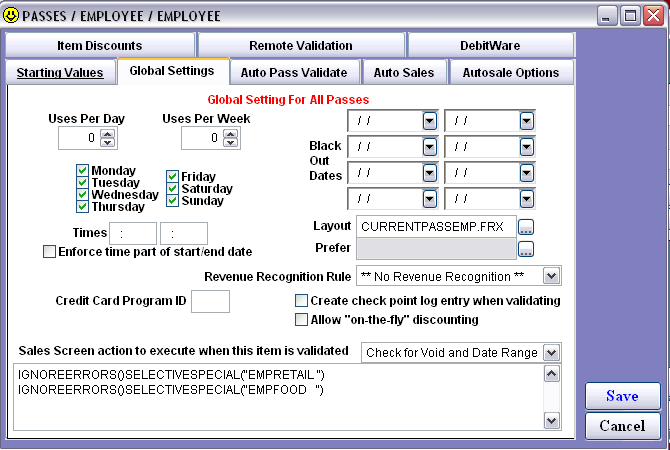Click the Cancel button
670x450 pixels.
point(623,426)
